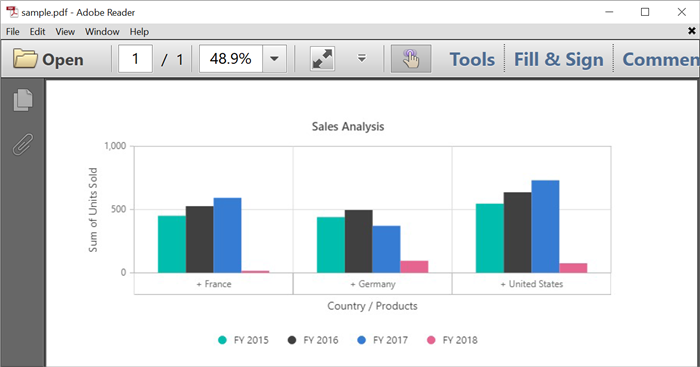Open the View menu
Screen dimensions: 700x367
[x=65, y=32]
